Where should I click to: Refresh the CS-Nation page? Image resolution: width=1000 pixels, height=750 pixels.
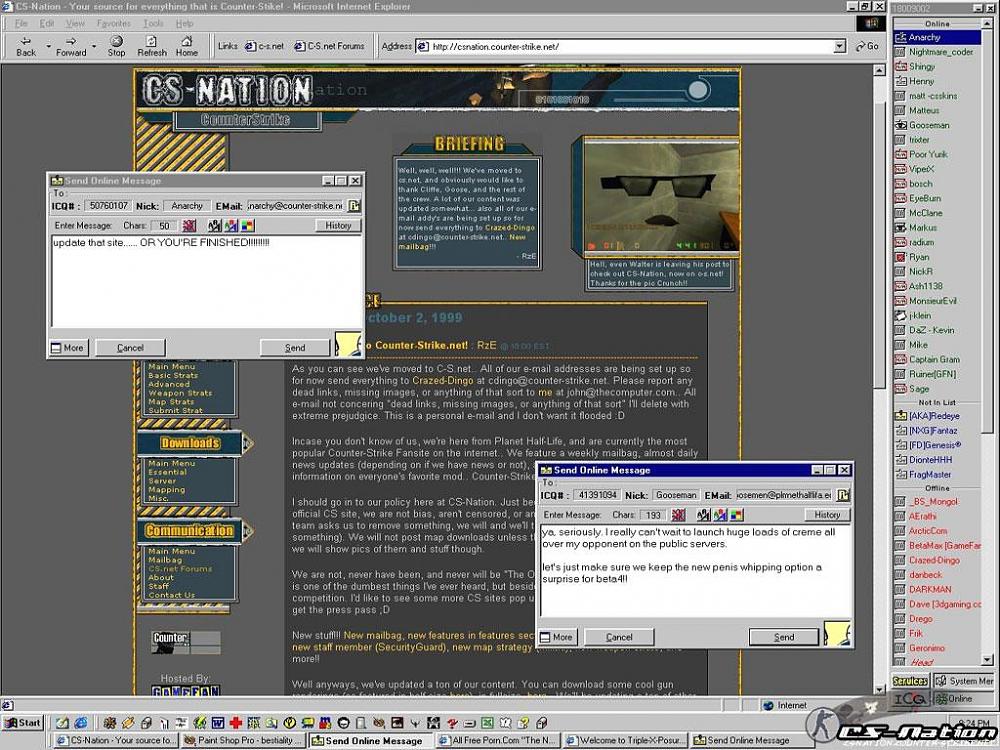tap(152, 47)
